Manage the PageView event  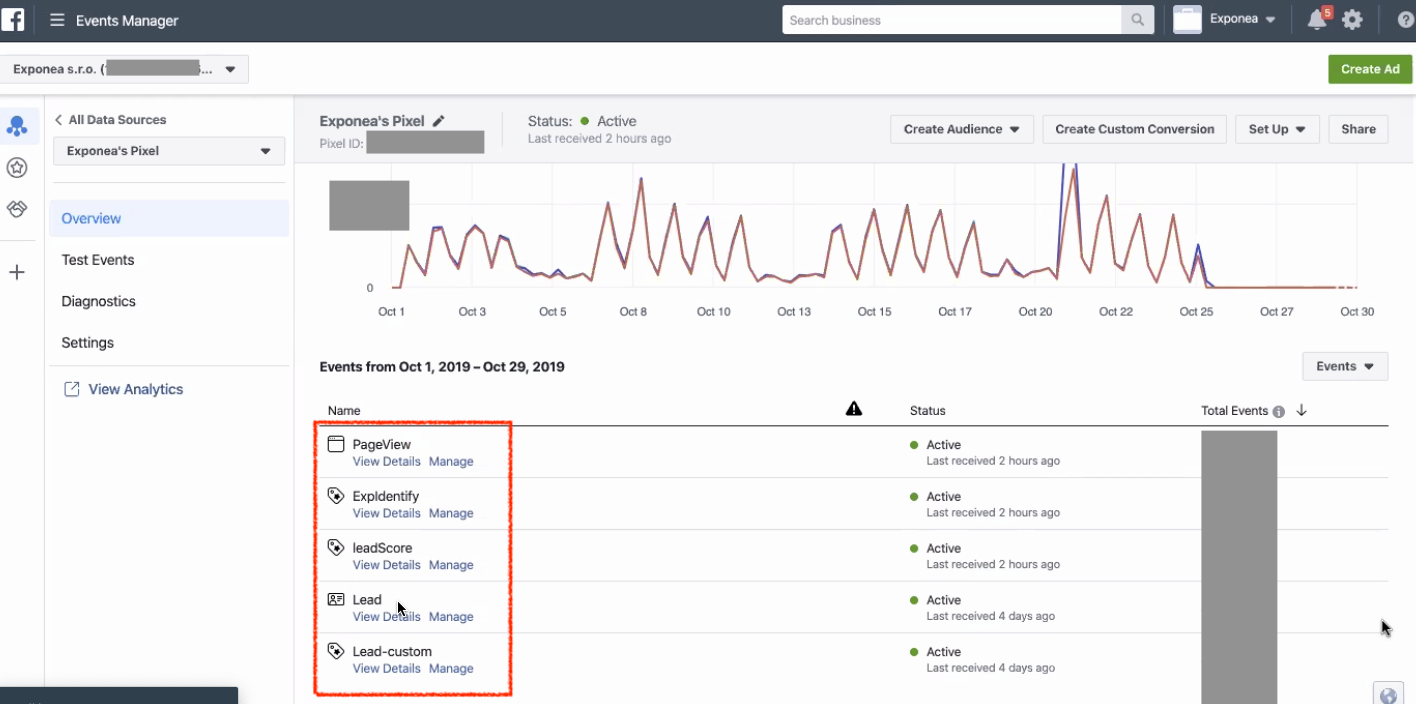click(451, 461)
